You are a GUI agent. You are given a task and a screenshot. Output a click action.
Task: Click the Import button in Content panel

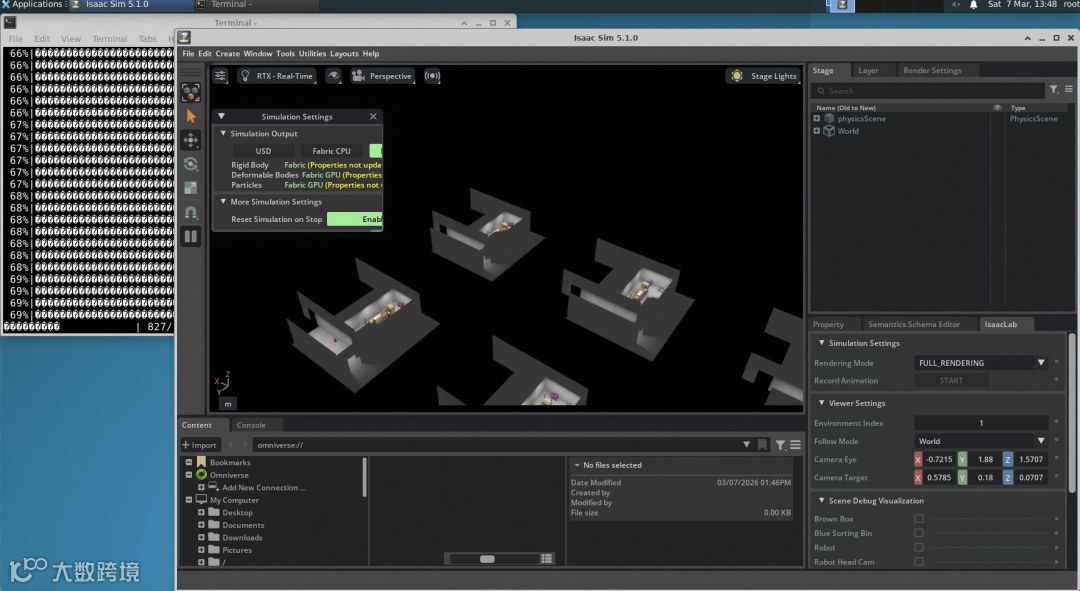[x=200, y=445]
